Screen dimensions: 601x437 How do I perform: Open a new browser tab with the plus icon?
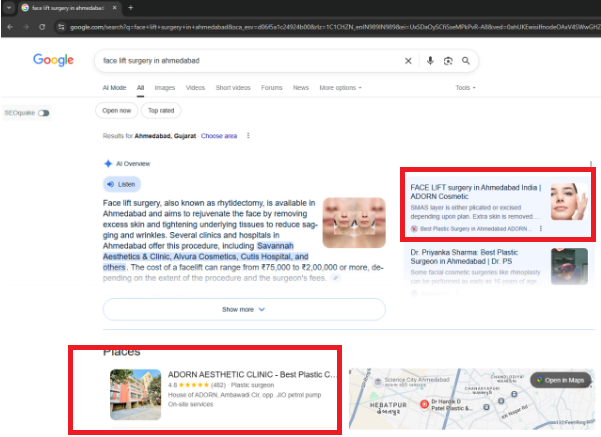tap(130, 8)
